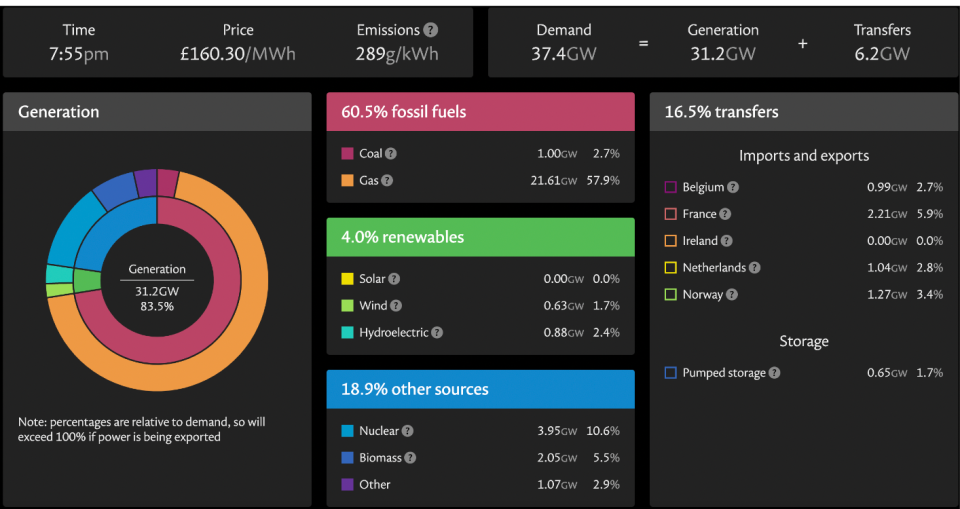Open the Biomass info icon
This screenshot has height=509, width=960.
(x=410, y=458)
